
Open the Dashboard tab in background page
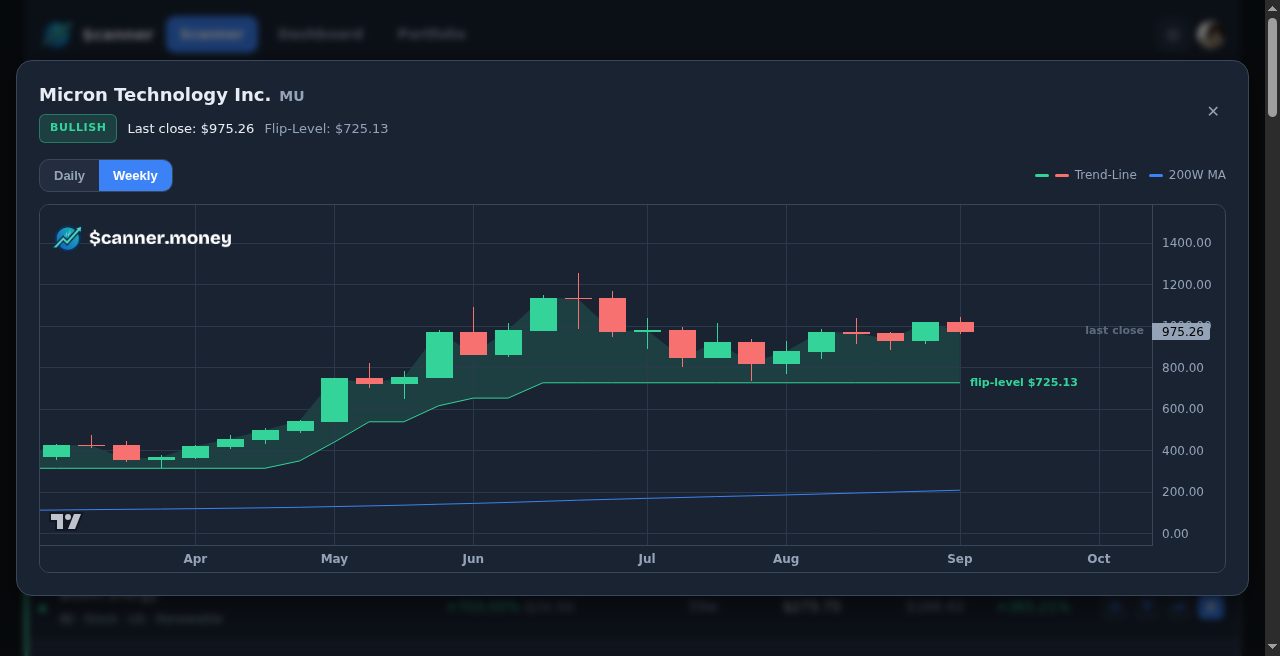[x=320, y=34]
